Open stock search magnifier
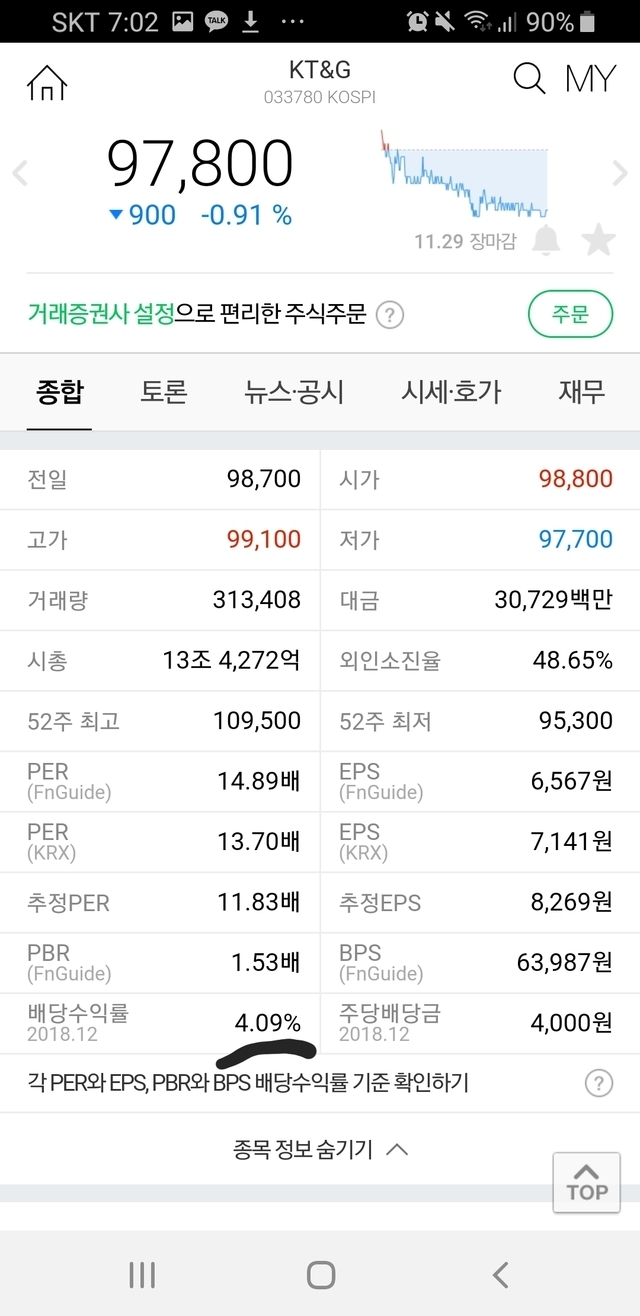Viewport: 640px width, 1316px height. pyautogui.click(x=529, y=78)
